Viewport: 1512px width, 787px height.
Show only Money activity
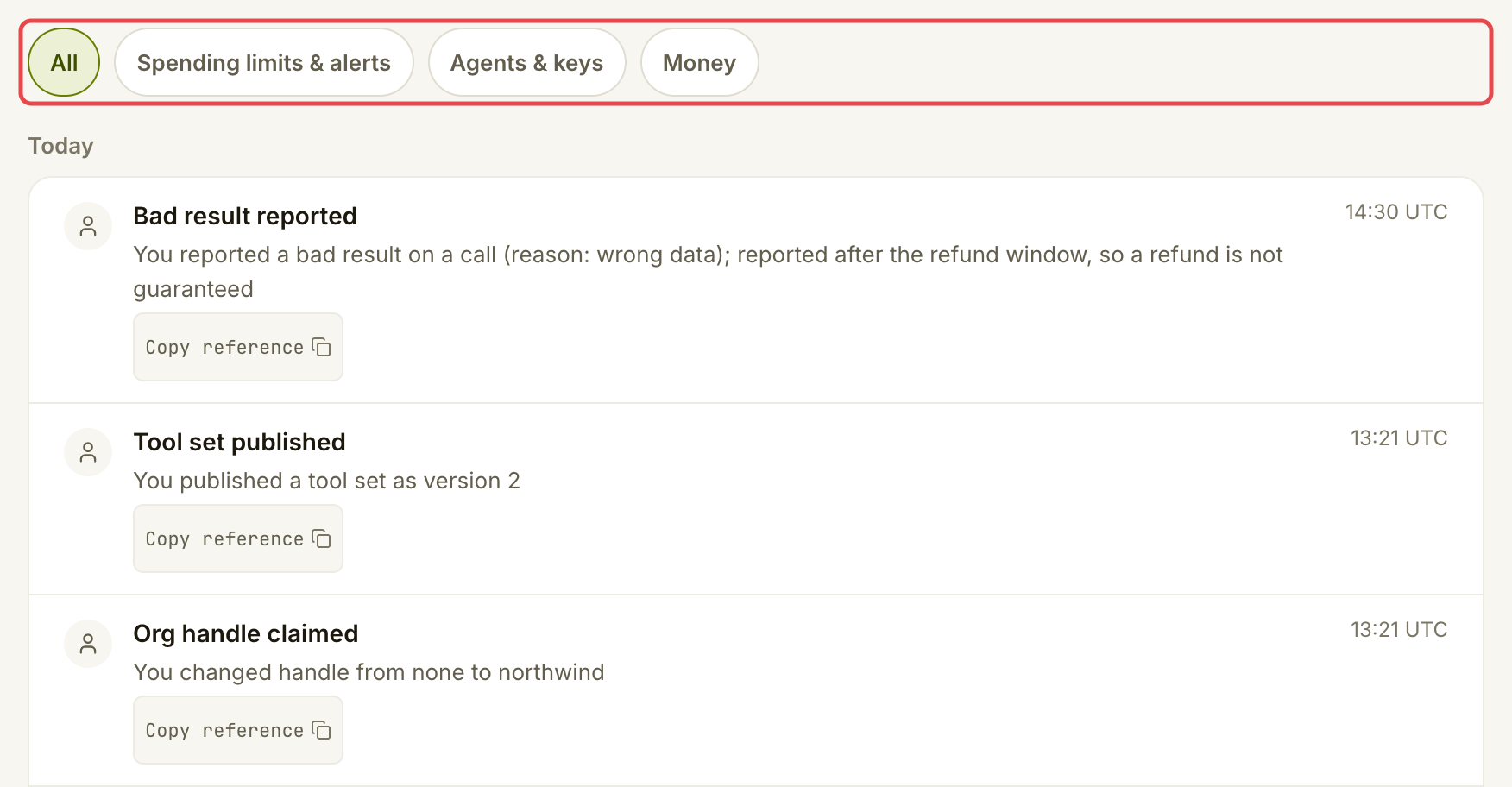point(699,62)
